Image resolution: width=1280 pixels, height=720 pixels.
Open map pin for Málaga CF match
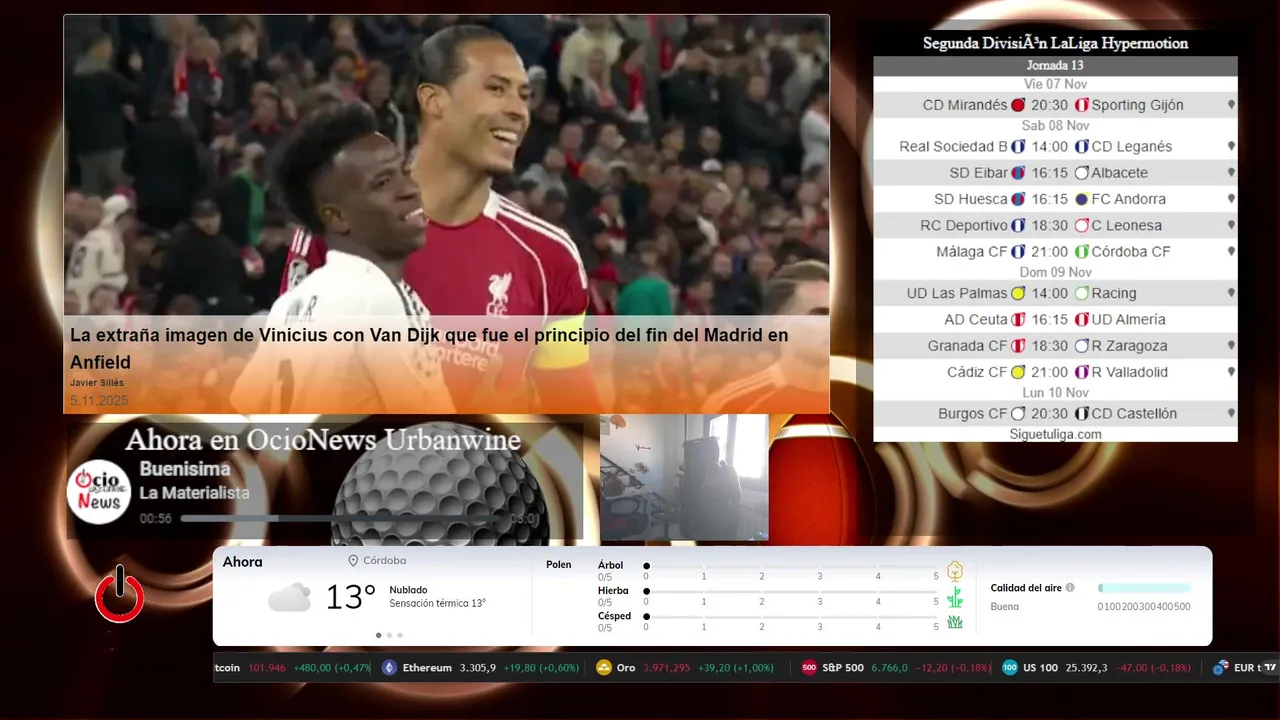[1231, 252]
